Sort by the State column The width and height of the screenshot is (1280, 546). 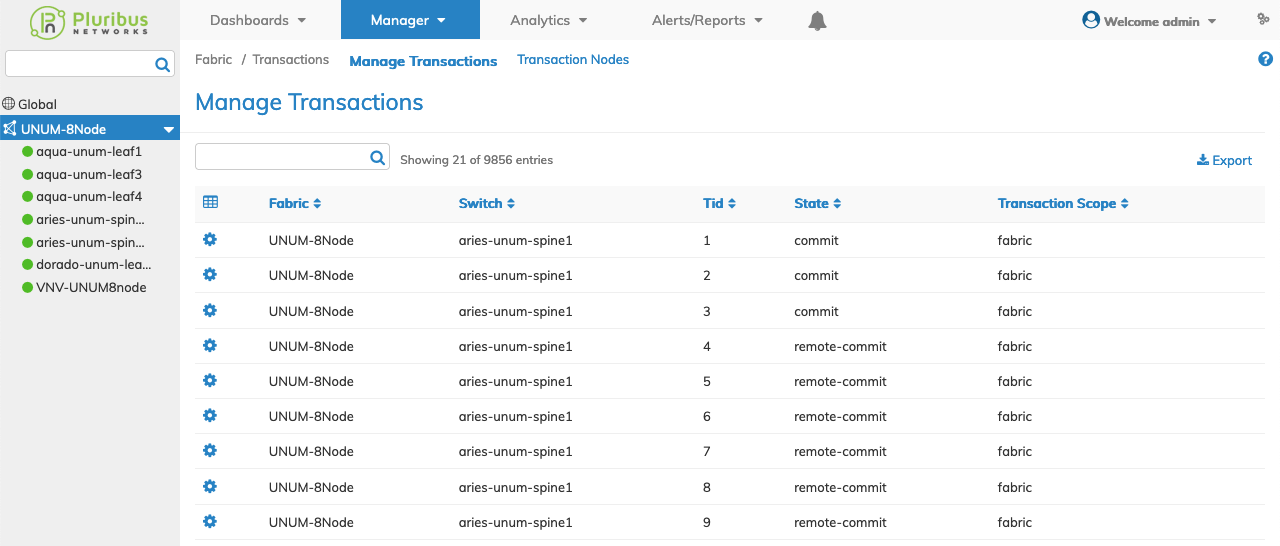(818, 203)
